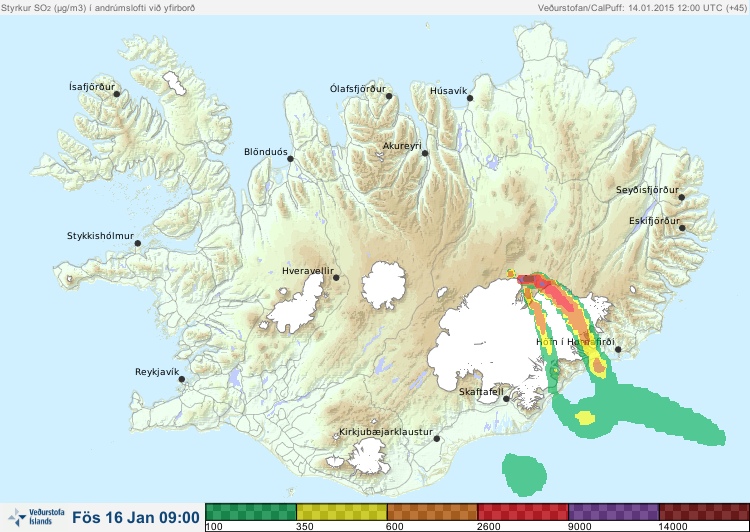750x532 pixels.
Task: Click the Reykjavík location dot
Action: pyautogui.click(x=182, y=379)
